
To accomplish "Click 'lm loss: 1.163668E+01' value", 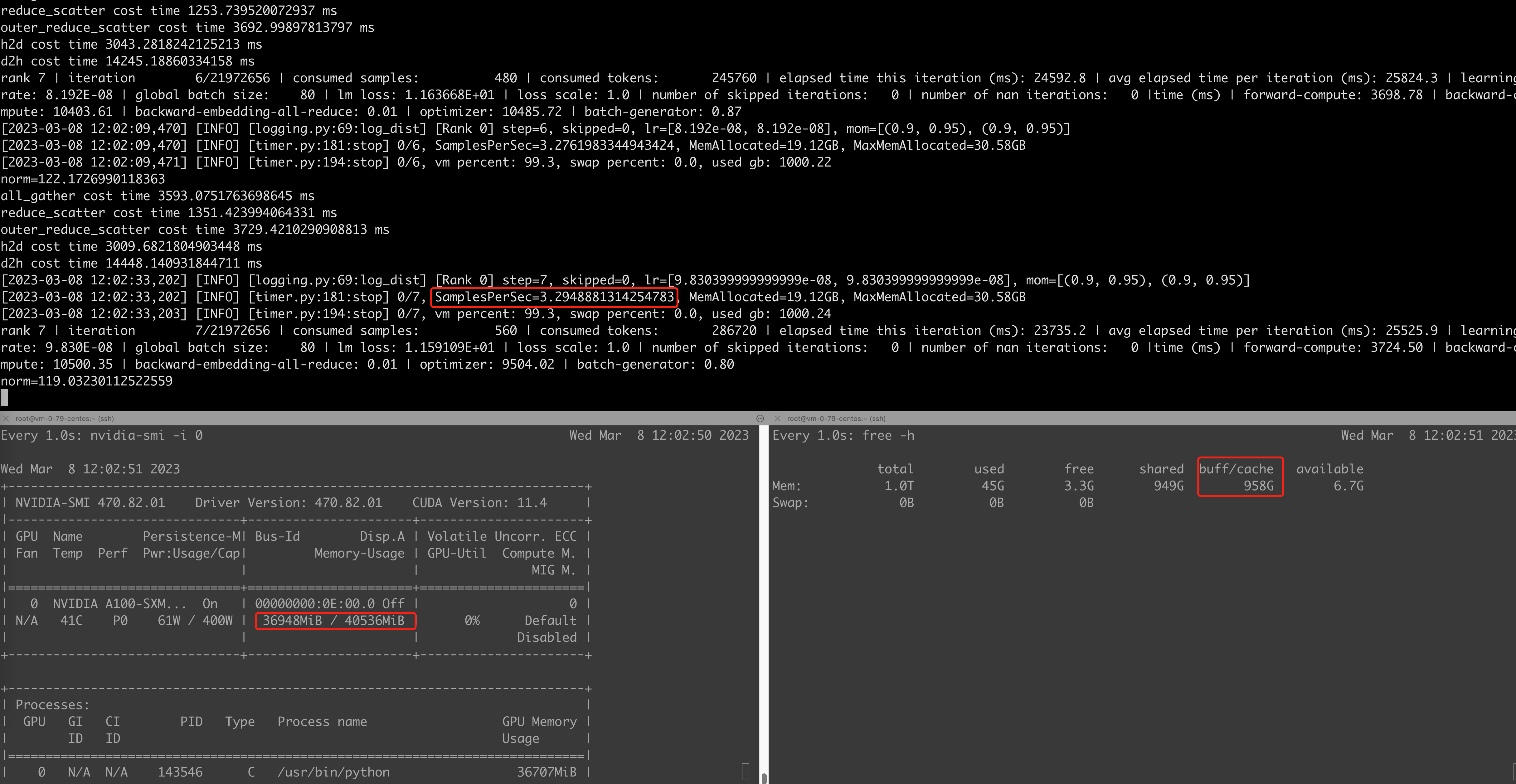I will tap(416, 95).
